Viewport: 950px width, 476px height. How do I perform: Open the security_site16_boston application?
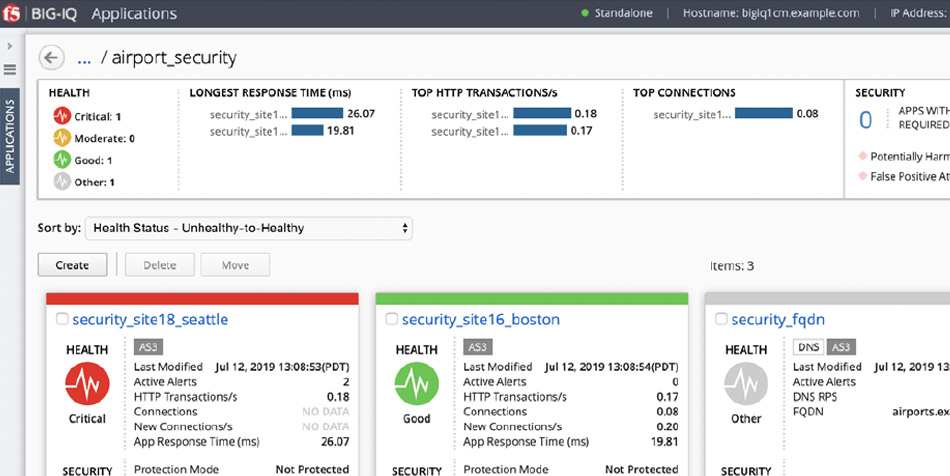(480, 319)
